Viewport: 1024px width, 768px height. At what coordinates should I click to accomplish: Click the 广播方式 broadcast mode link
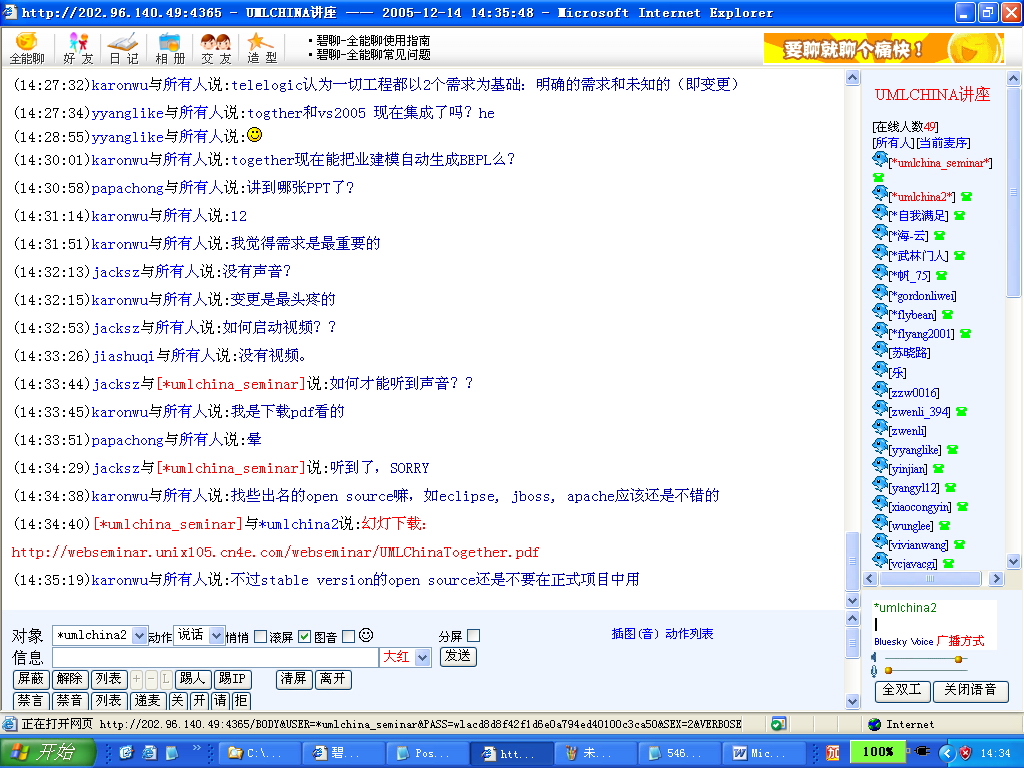click(960, 641)
